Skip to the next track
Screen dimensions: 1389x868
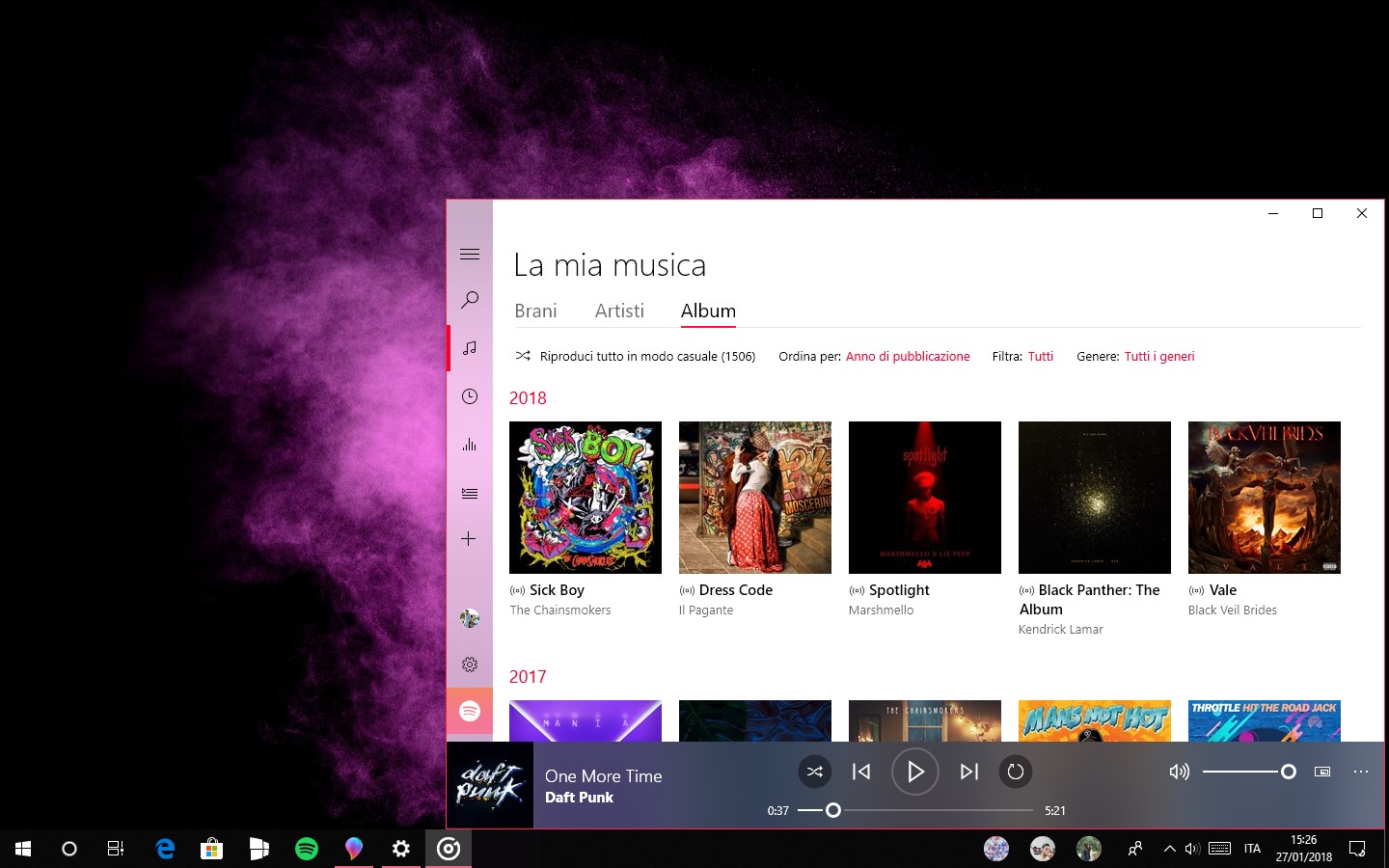(969, 772)
